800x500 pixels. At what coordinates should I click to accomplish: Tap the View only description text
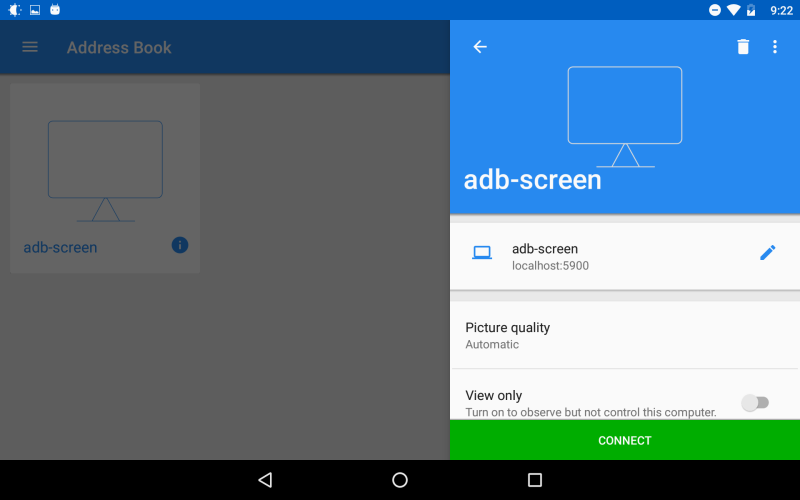591,412
